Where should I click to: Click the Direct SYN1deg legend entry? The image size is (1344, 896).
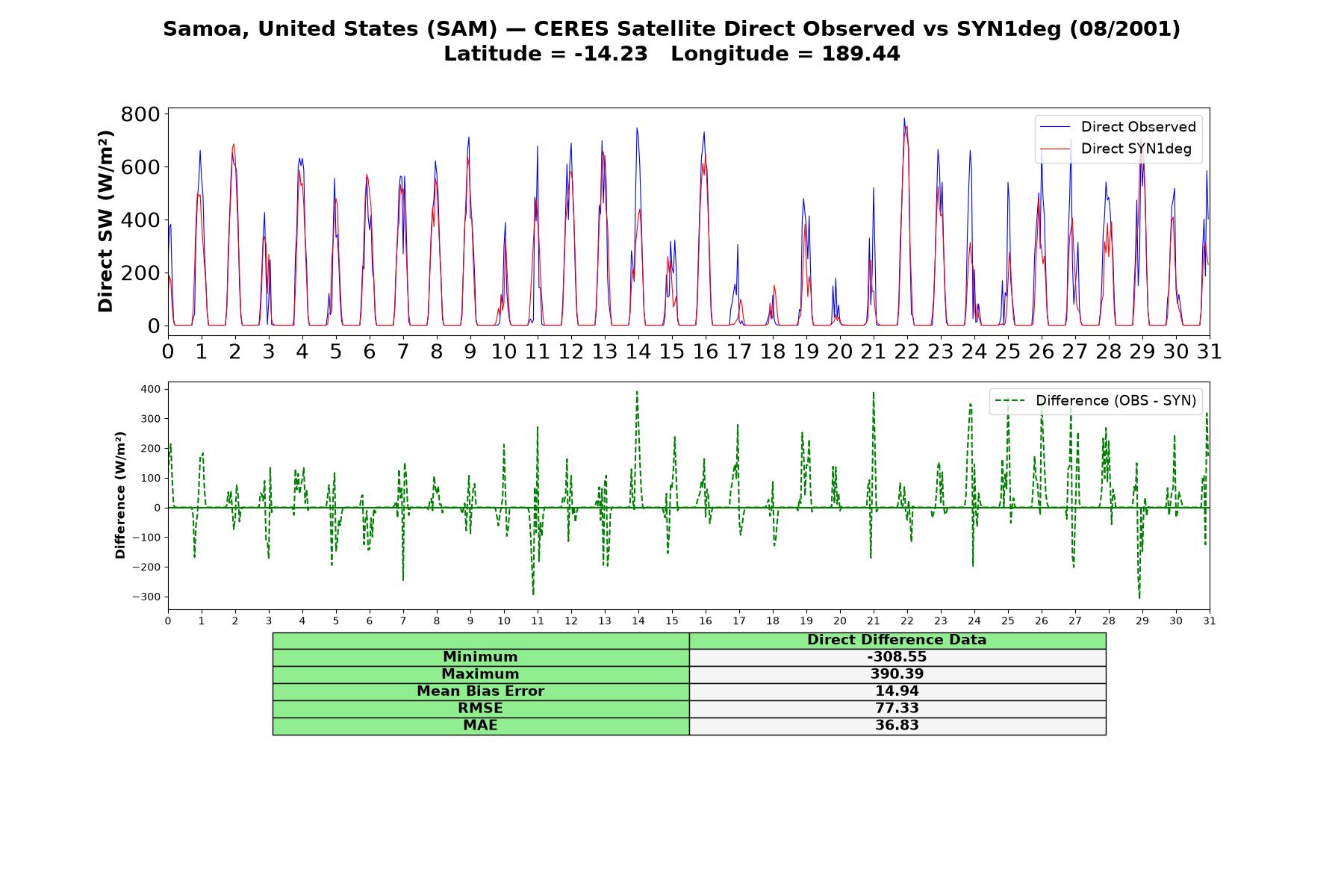click(1118, 149)
